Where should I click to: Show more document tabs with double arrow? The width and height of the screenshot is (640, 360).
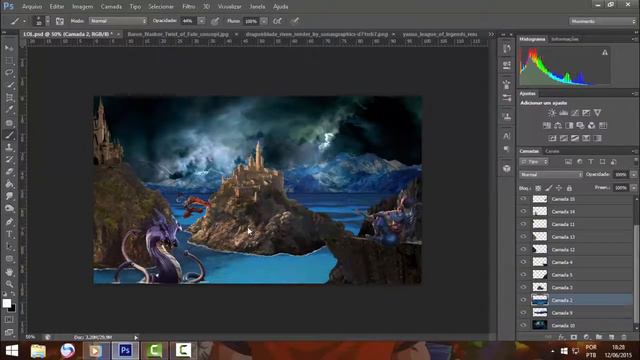point(491,34)
